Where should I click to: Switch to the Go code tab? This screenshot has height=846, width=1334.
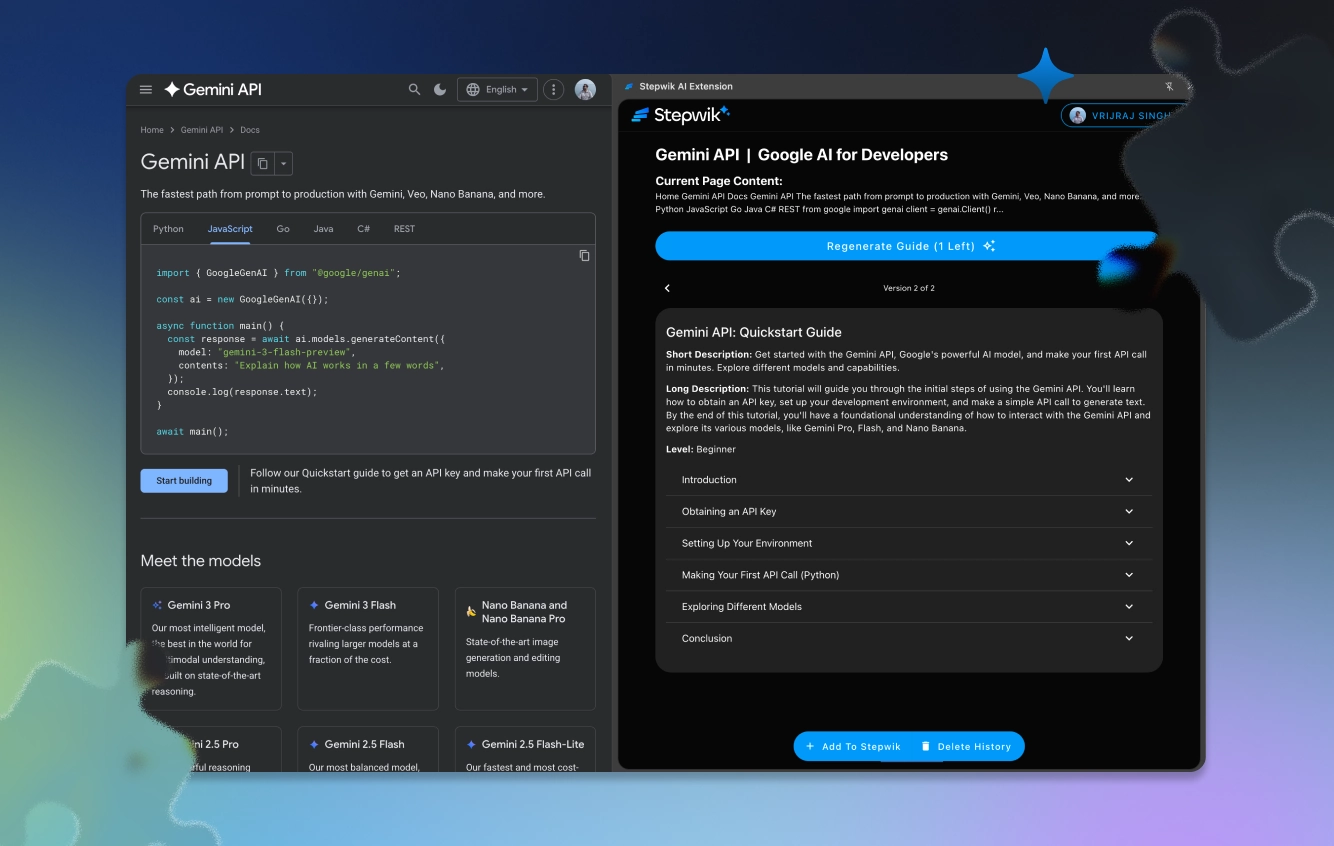tap(283, 229)
